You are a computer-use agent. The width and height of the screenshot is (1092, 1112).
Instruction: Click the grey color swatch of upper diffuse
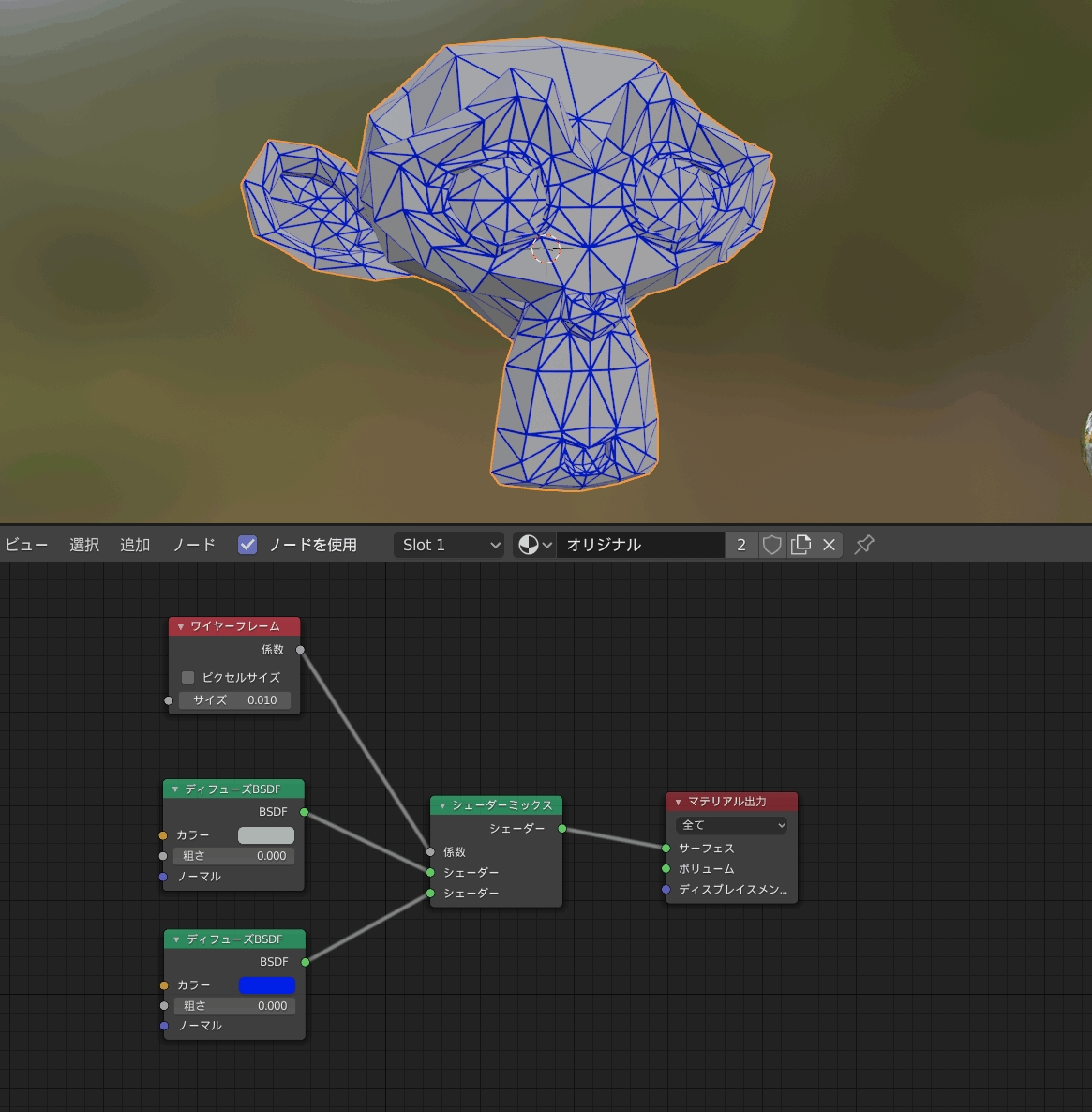coord(266,835)
